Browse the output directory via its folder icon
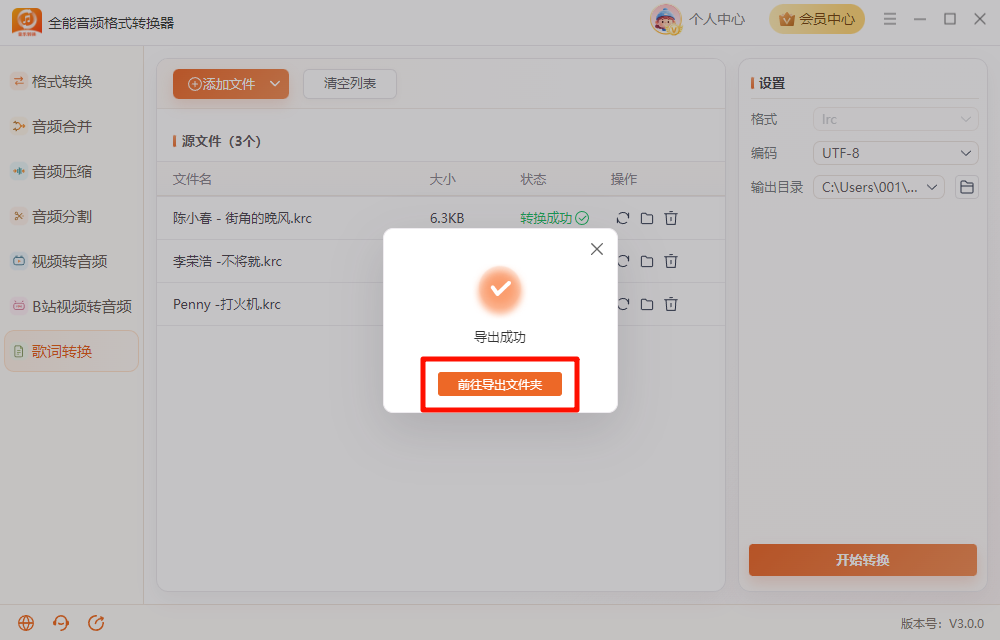This screenshot has width=1000, height=640. point(967,187)
